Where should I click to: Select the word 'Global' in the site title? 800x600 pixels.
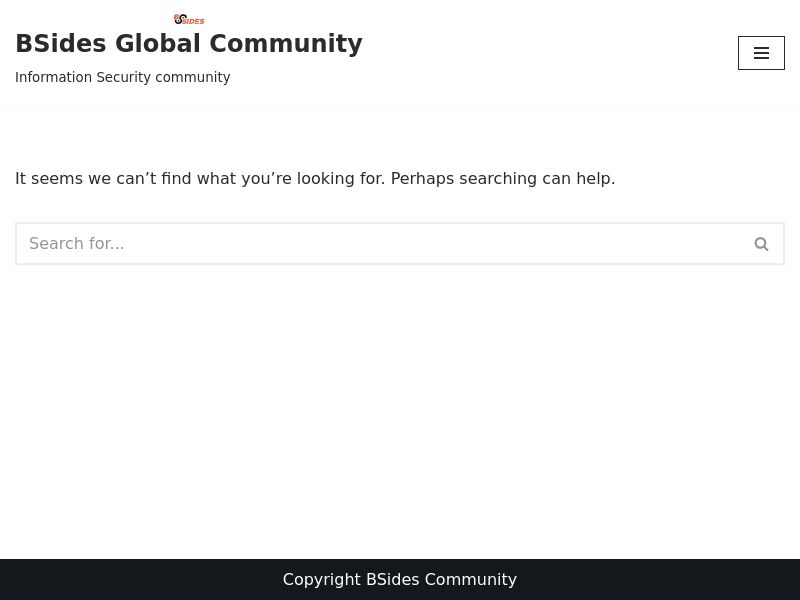tap(157, 44)
